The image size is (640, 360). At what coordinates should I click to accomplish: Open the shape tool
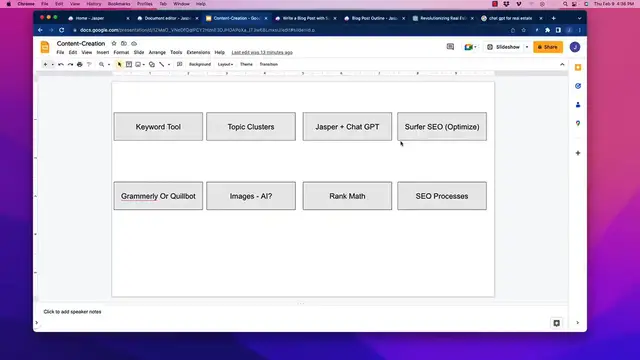click(152, 64)
